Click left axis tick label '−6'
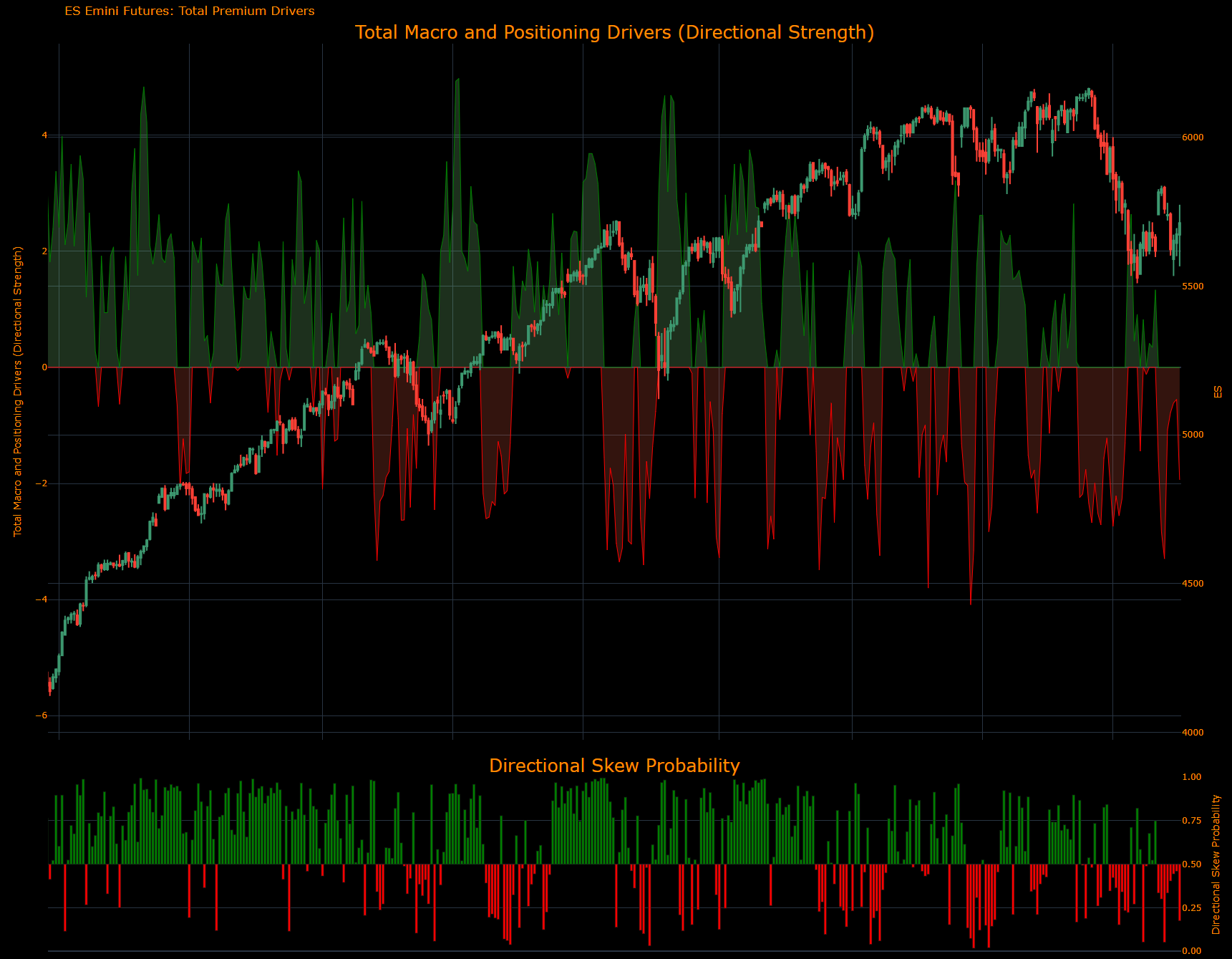Screen dimensions: 1232x959 pos(42,715)
